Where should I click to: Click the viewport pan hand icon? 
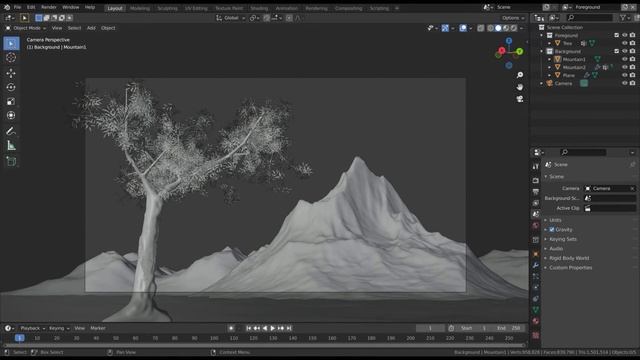[x=520, y=87]
